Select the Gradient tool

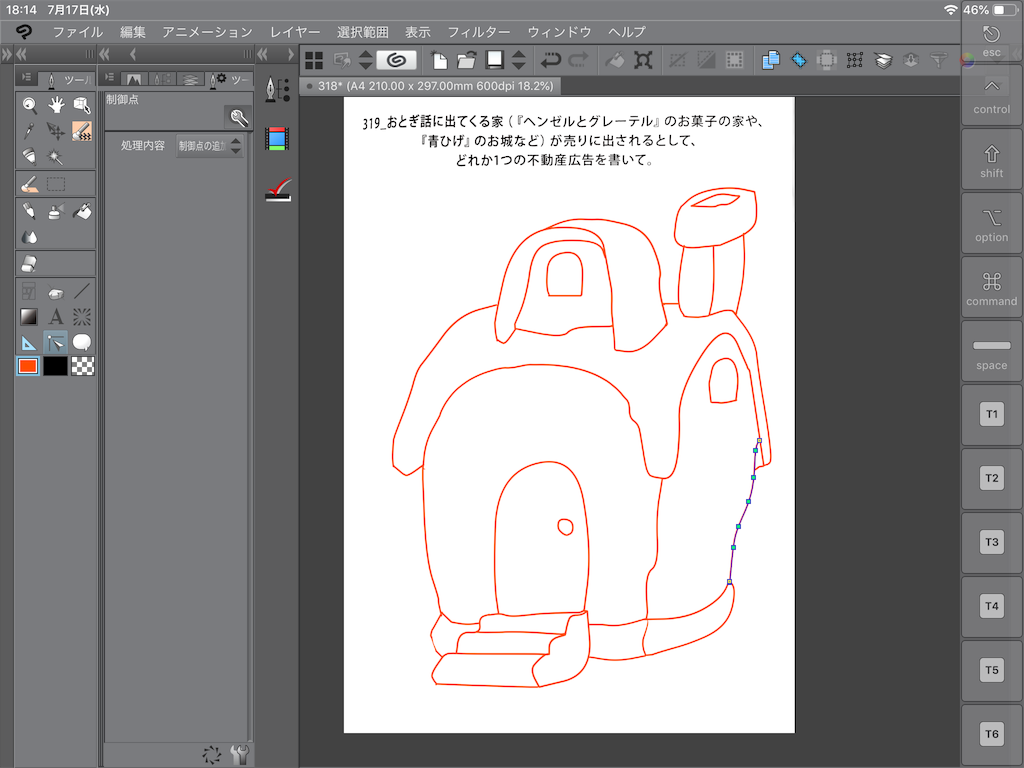(29, 317)
